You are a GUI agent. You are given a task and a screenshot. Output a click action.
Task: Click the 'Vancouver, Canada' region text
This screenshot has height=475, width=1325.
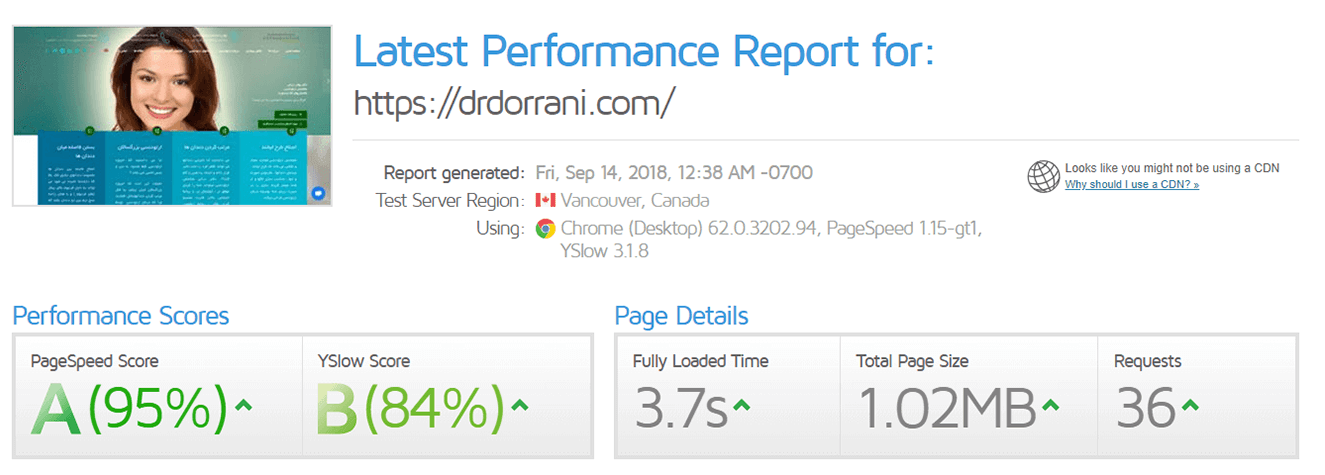pos(635,200)
